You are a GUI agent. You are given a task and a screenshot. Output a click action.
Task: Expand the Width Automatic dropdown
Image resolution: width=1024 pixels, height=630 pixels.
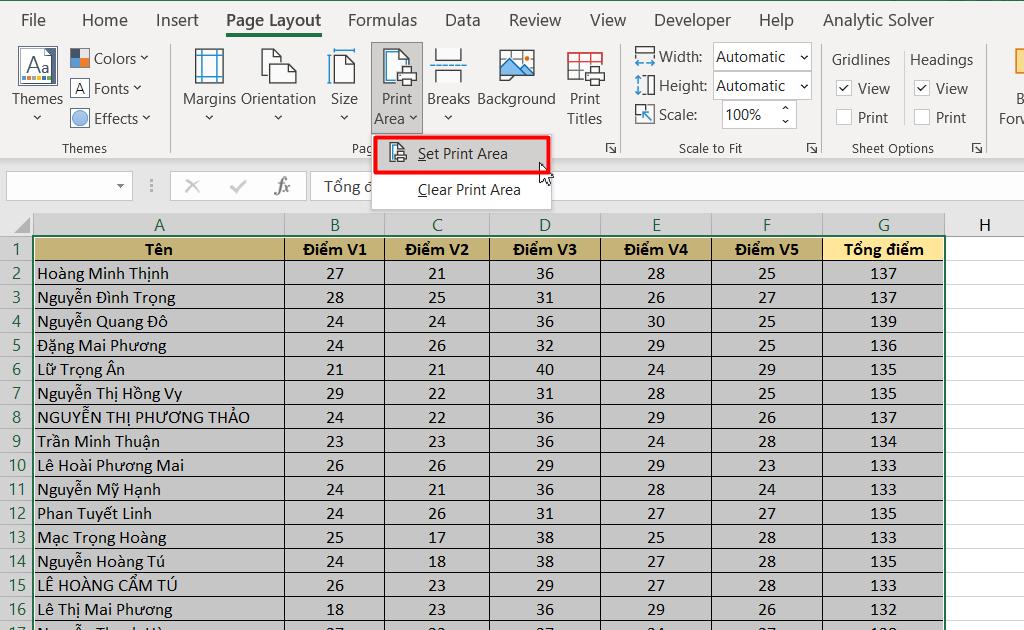(x=803, y=58)
